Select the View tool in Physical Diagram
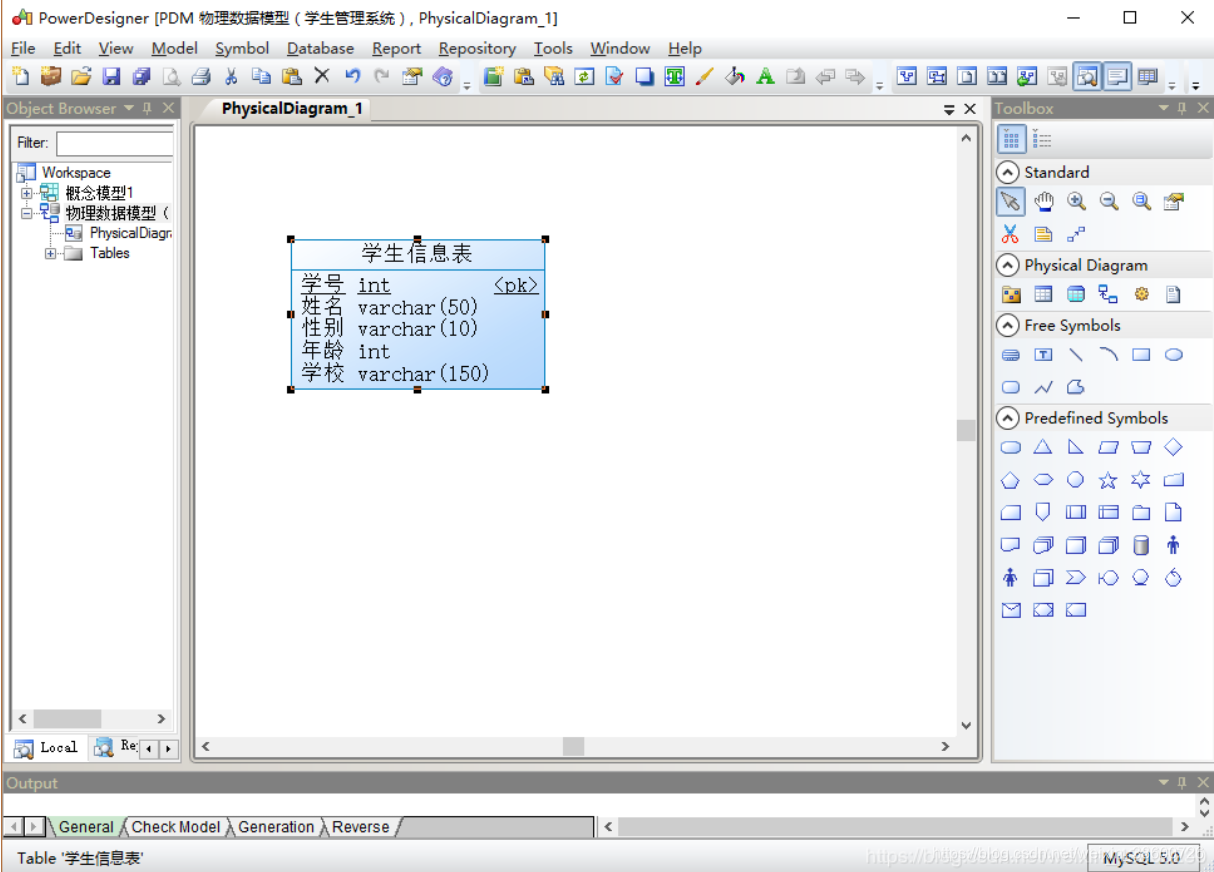Image resolution: width=1214 pixels, height=872 pixels. pos(1076,294)
